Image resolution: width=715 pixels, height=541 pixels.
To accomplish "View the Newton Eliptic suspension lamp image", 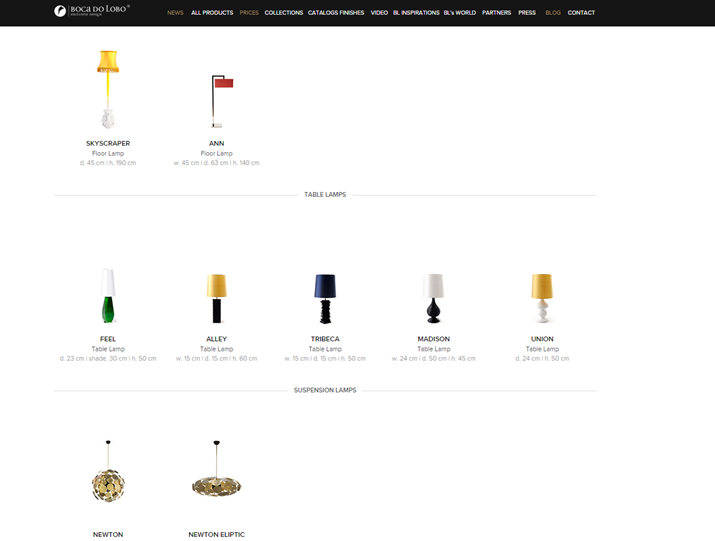I will tap(217, 469).
